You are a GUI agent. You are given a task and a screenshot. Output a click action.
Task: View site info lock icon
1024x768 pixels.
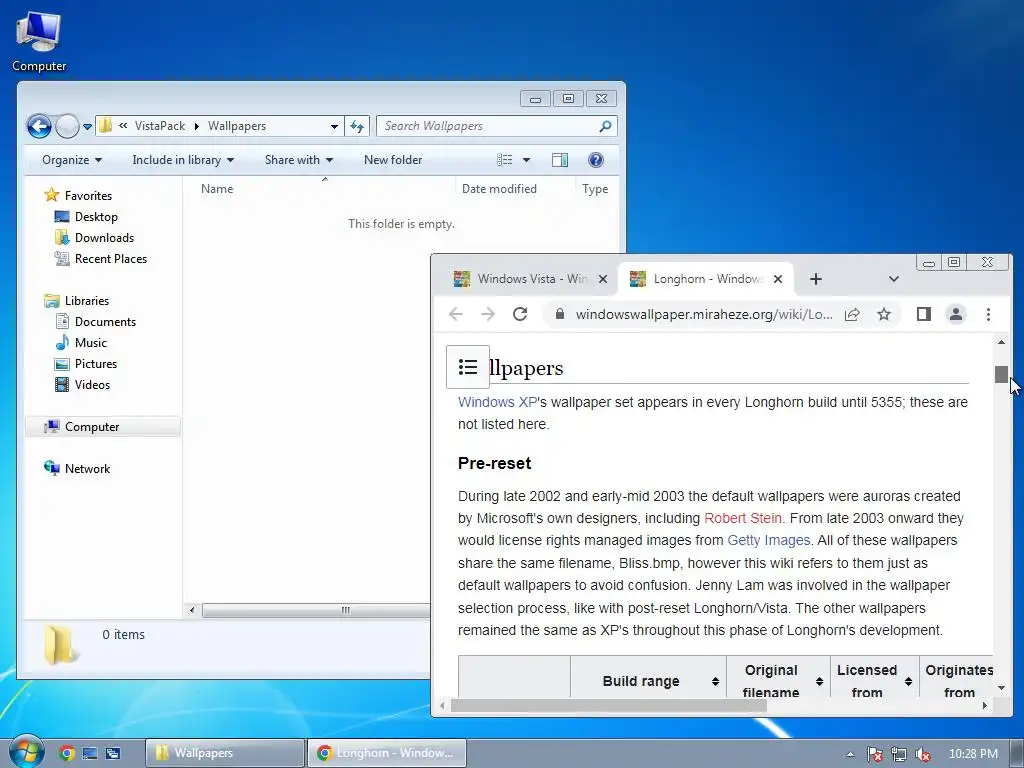pos(560,314)
